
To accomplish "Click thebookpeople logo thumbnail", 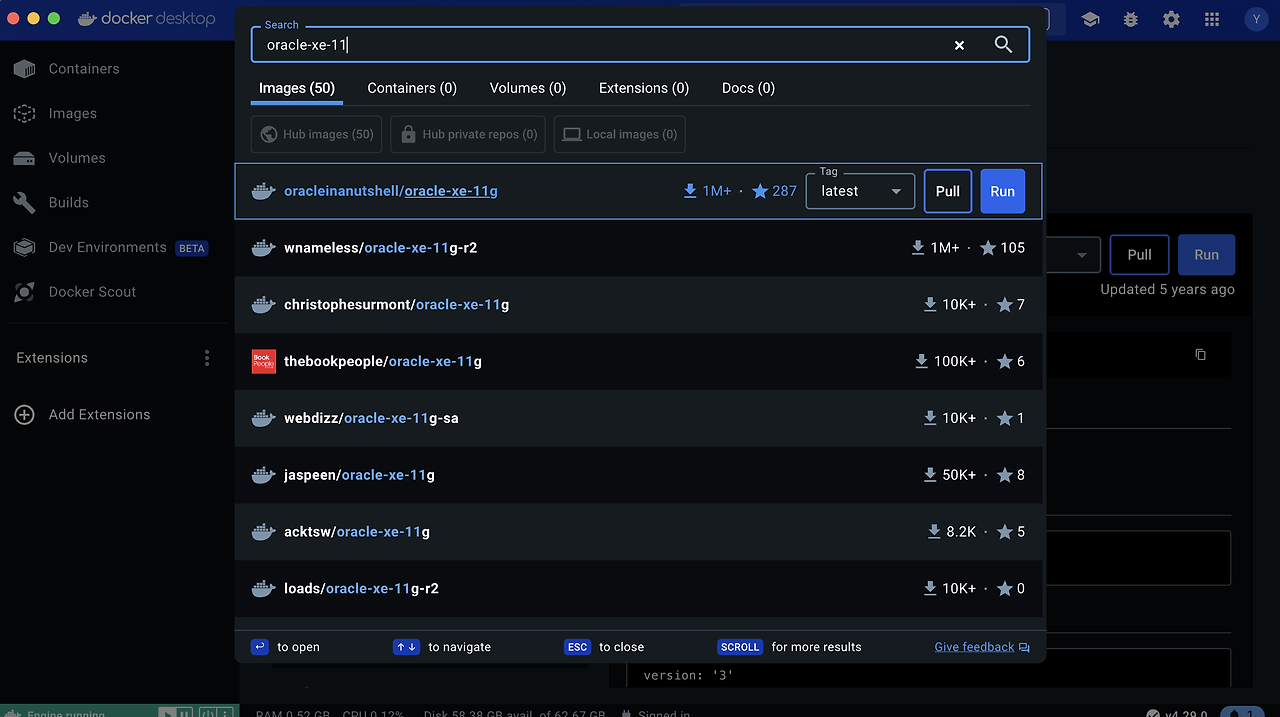I will point(263,361).
